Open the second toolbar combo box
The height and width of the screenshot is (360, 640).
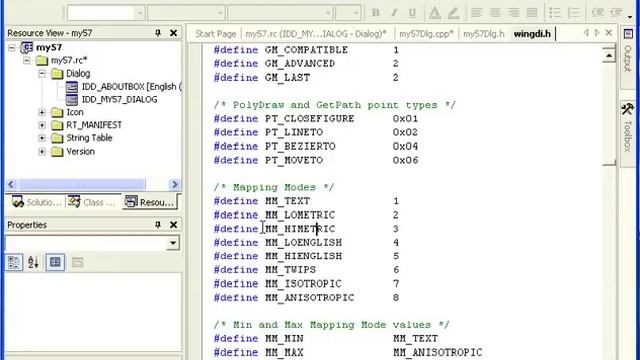220,13
